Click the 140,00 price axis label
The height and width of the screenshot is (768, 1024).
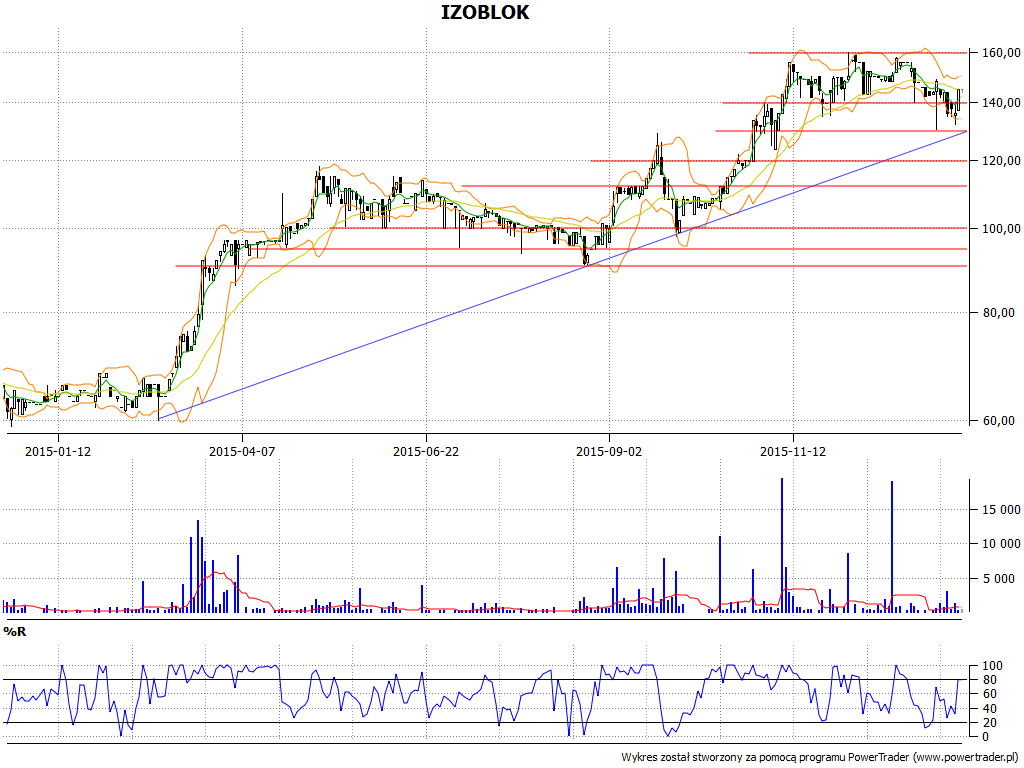click(1001, 103)
